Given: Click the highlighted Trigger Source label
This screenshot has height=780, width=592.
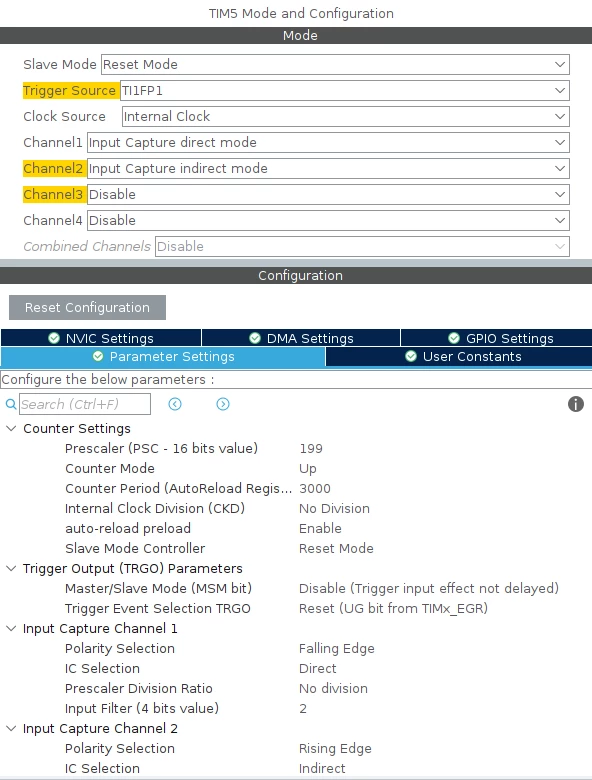Looking at the screenshot, I should (69, 91).
